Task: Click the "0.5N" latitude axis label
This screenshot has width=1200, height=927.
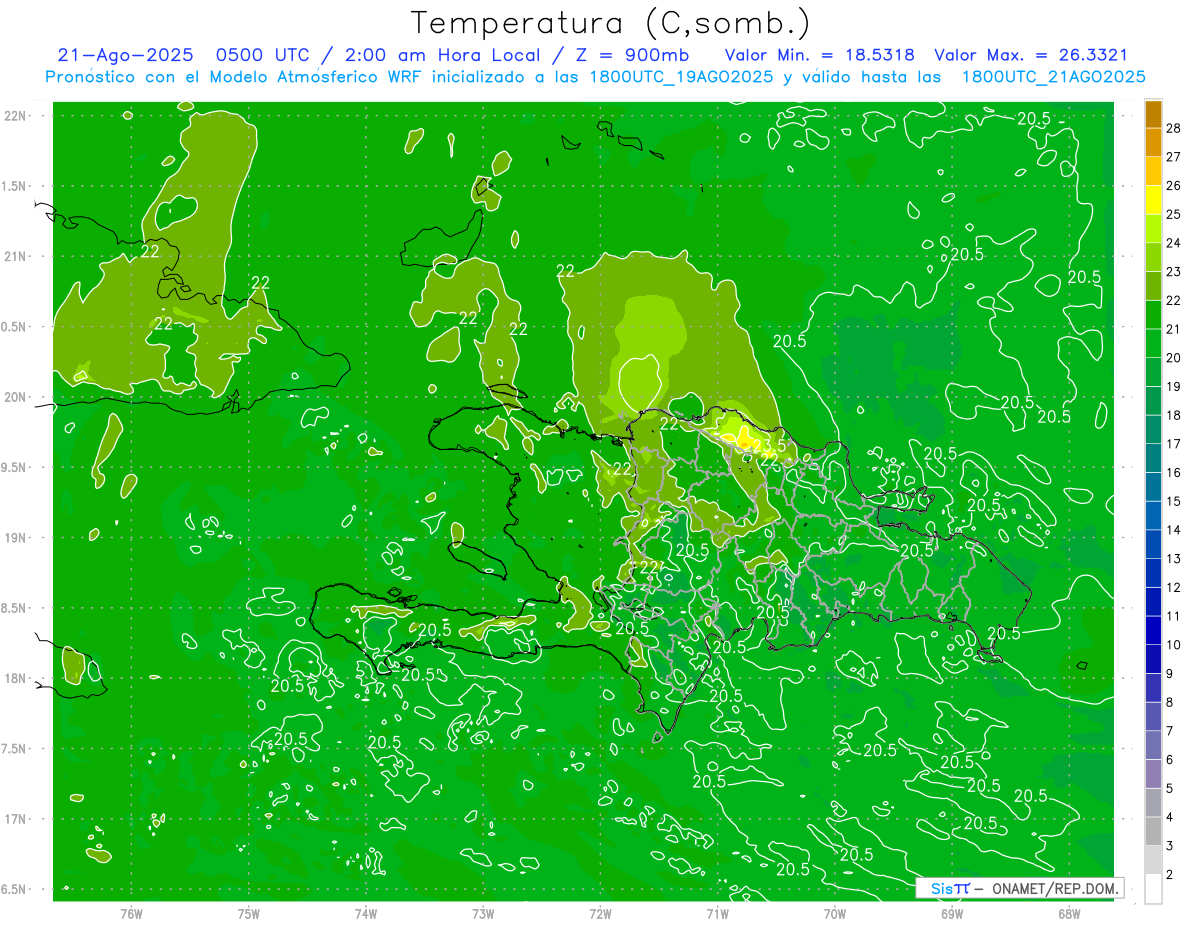Action: (x=15, y=327)
